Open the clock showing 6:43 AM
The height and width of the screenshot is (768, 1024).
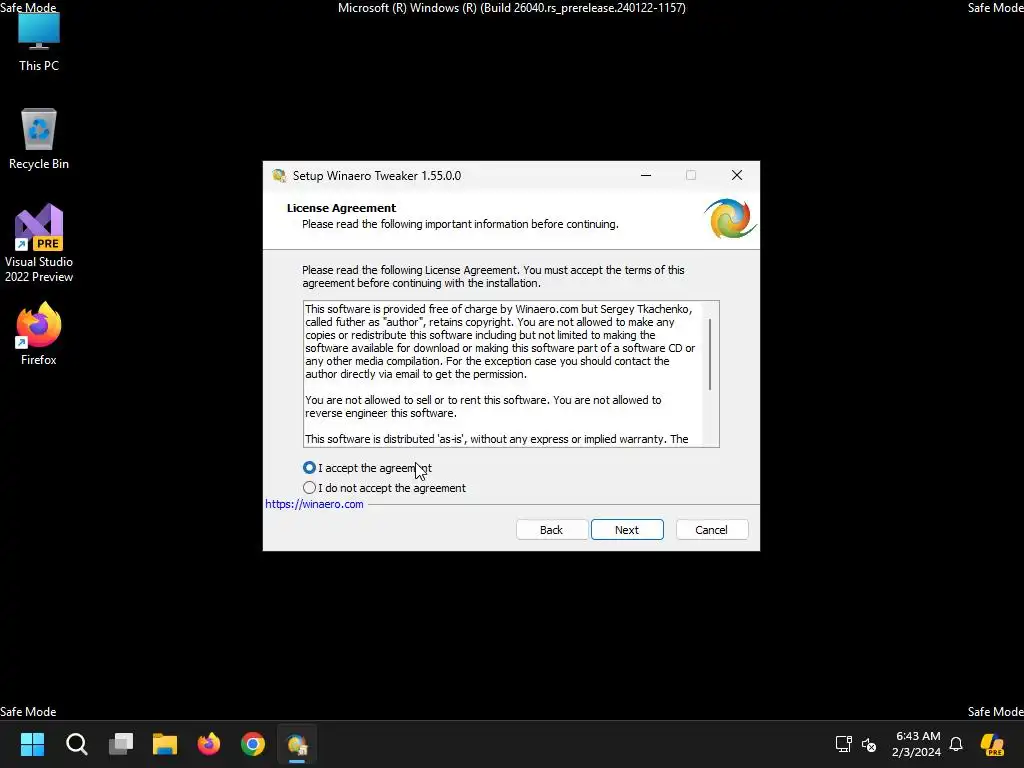pos(917,744)
